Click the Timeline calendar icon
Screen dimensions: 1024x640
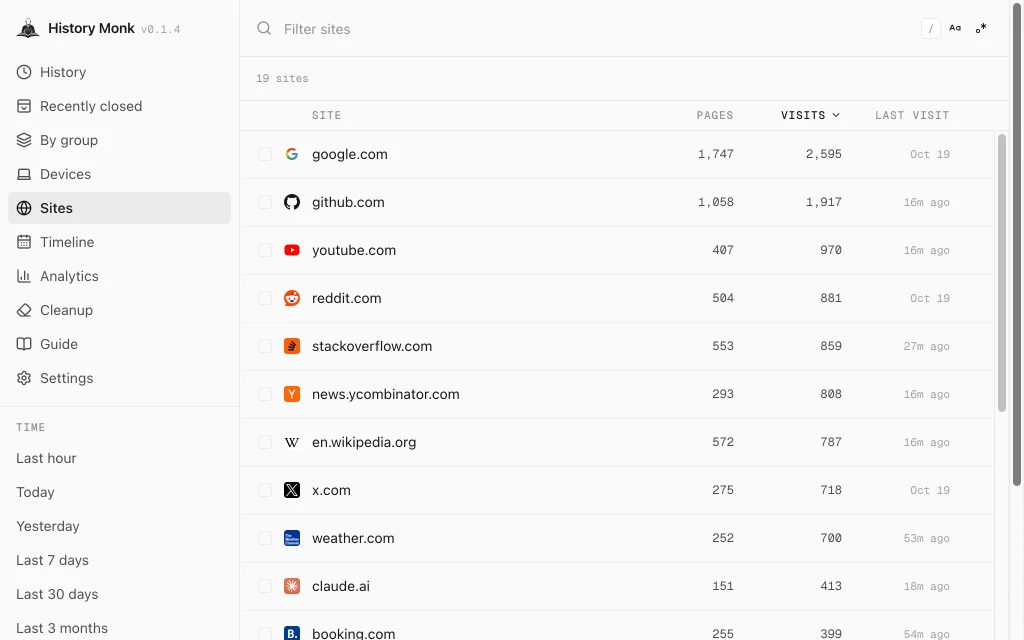24,242
